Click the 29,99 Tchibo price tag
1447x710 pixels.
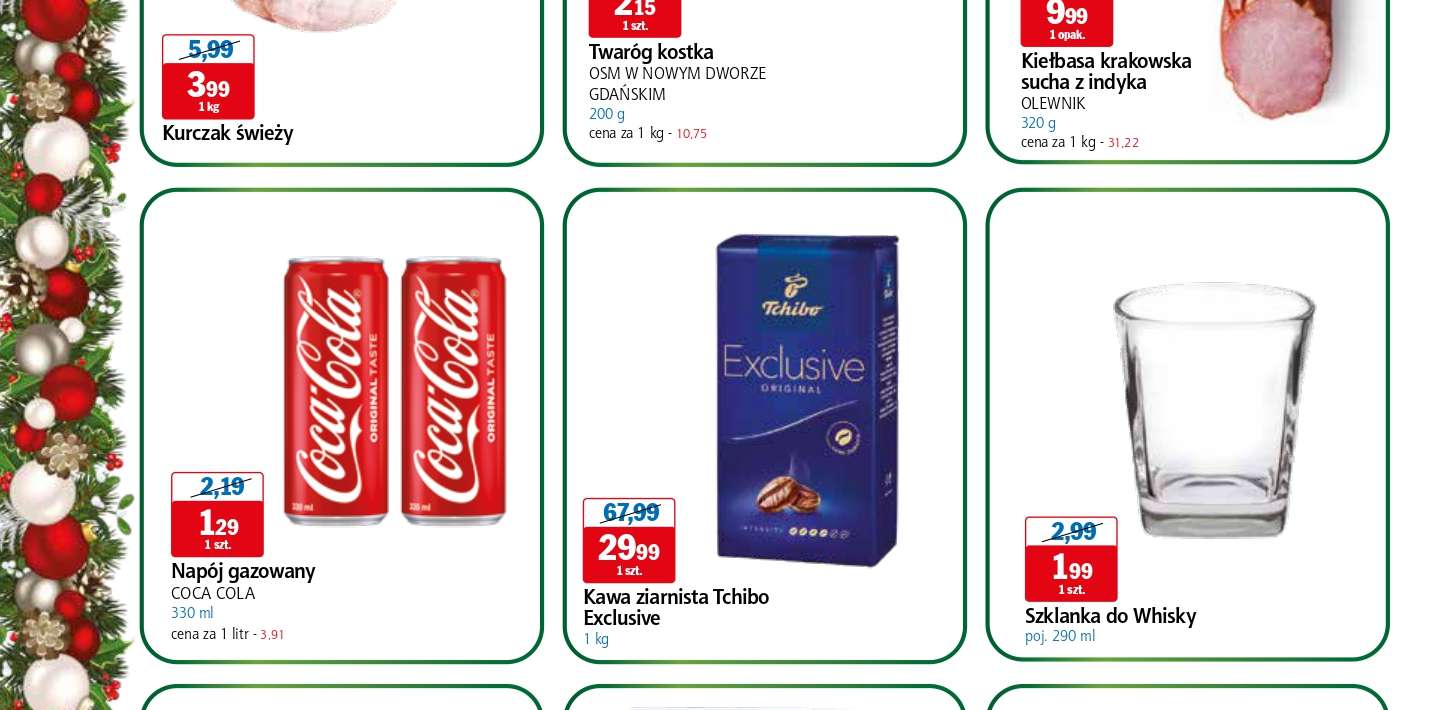click(629, 554)
